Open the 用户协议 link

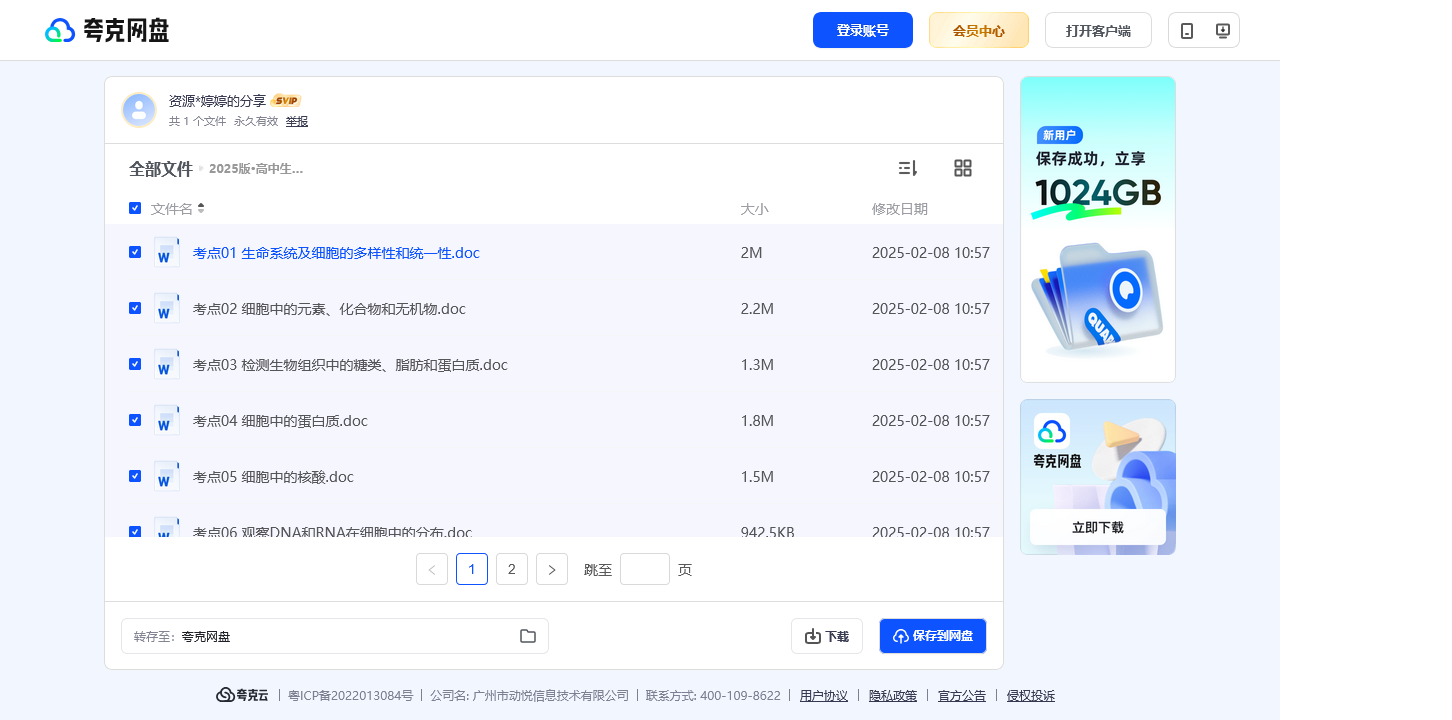coord(824,696)
